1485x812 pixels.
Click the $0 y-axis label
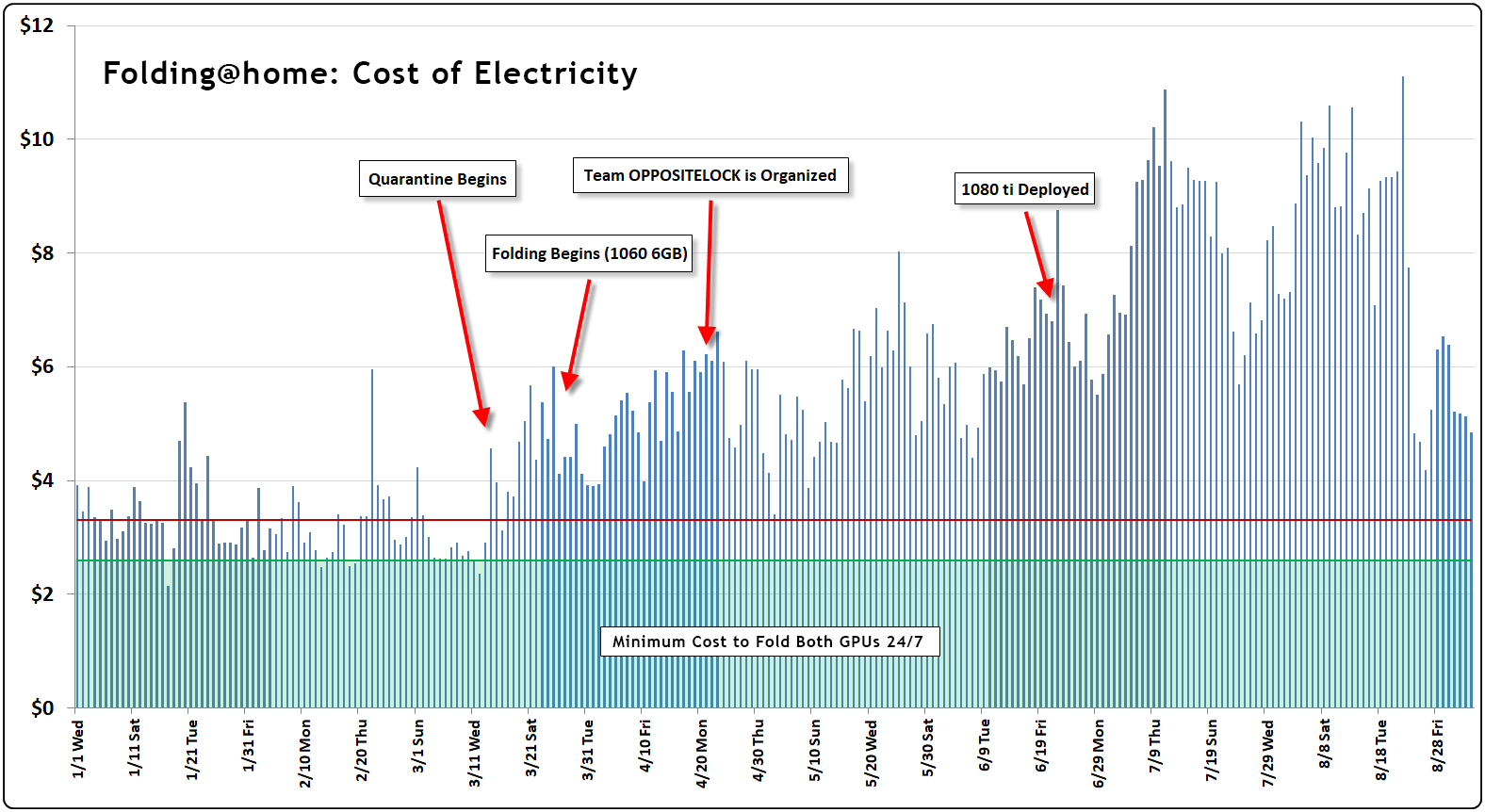click(x=42, y=707)
